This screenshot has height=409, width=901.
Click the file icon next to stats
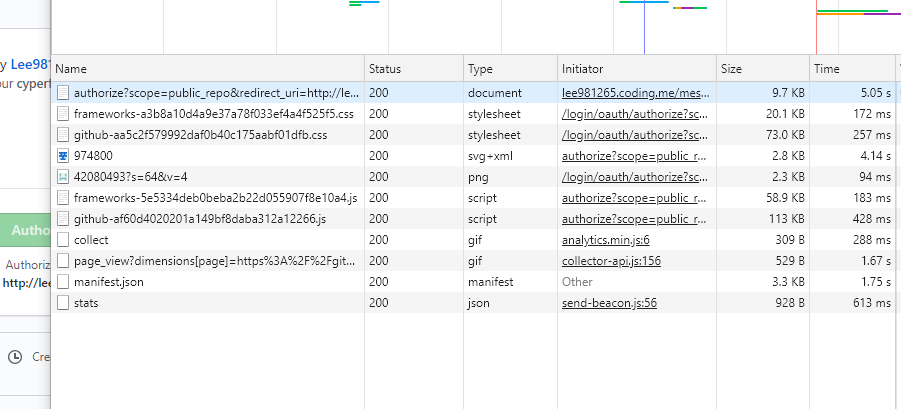pyautogui.click(x=64, y=303)
